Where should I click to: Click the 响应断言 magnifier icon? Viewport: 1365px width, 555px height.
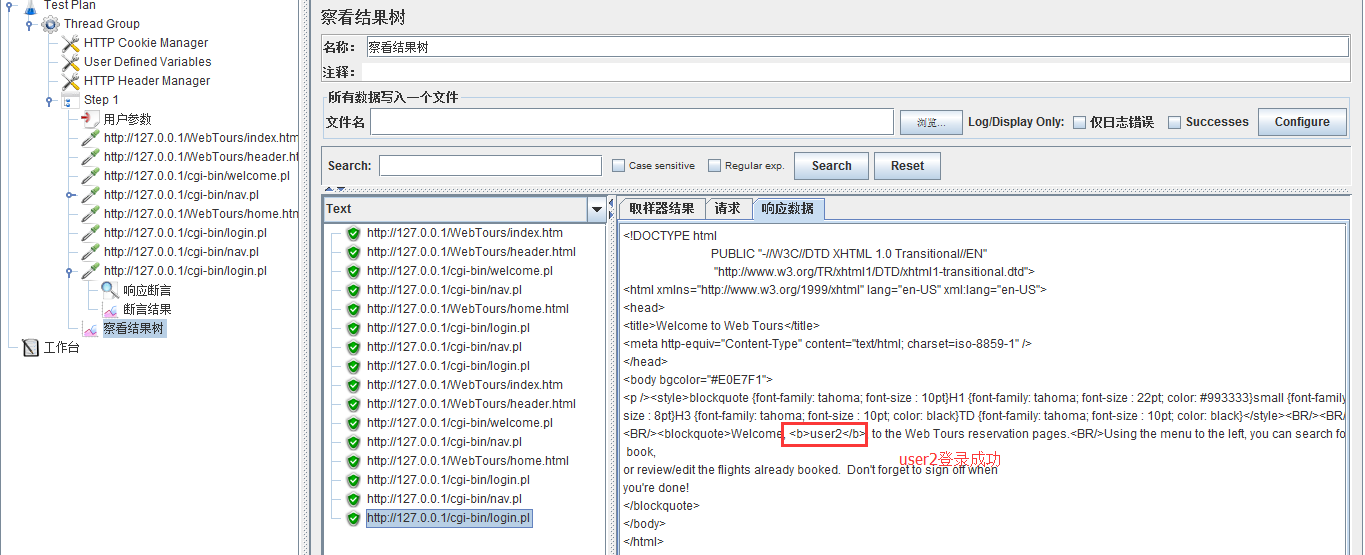(x=109, y=290)
